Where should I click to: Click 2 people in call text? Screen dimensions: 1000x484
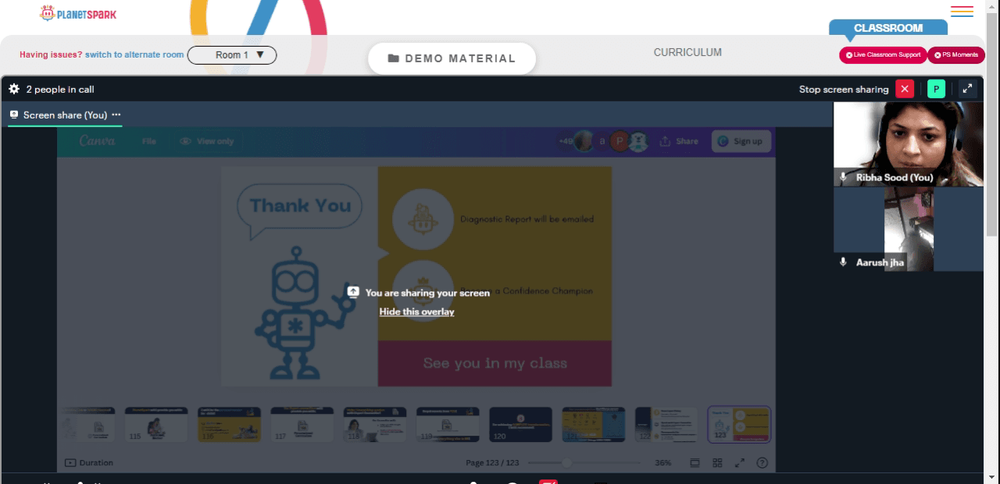pos(60,90)
